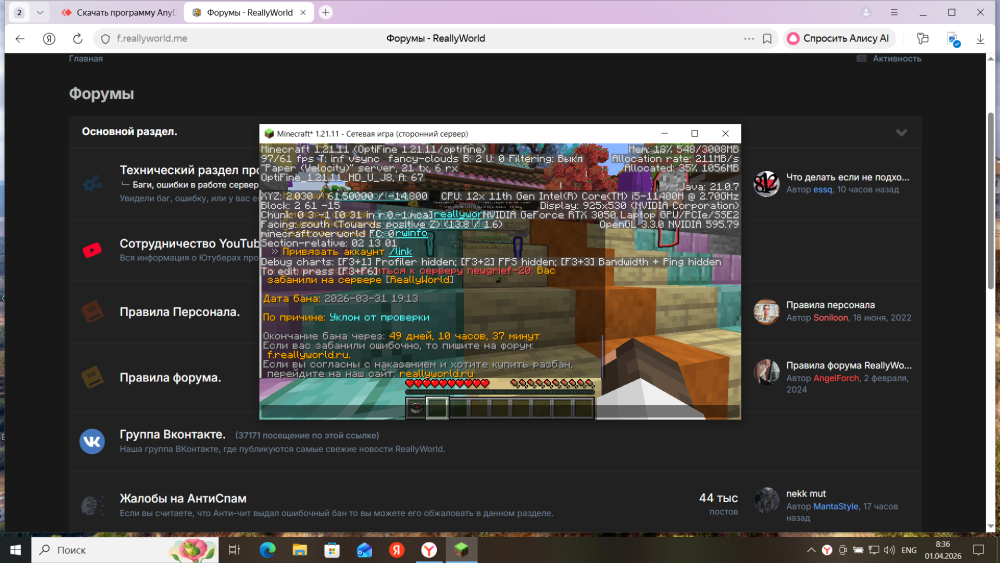The image size is (1000, 563).
Task: Close the Форумы - ReallyWorld tab
Action: (303, 12)
